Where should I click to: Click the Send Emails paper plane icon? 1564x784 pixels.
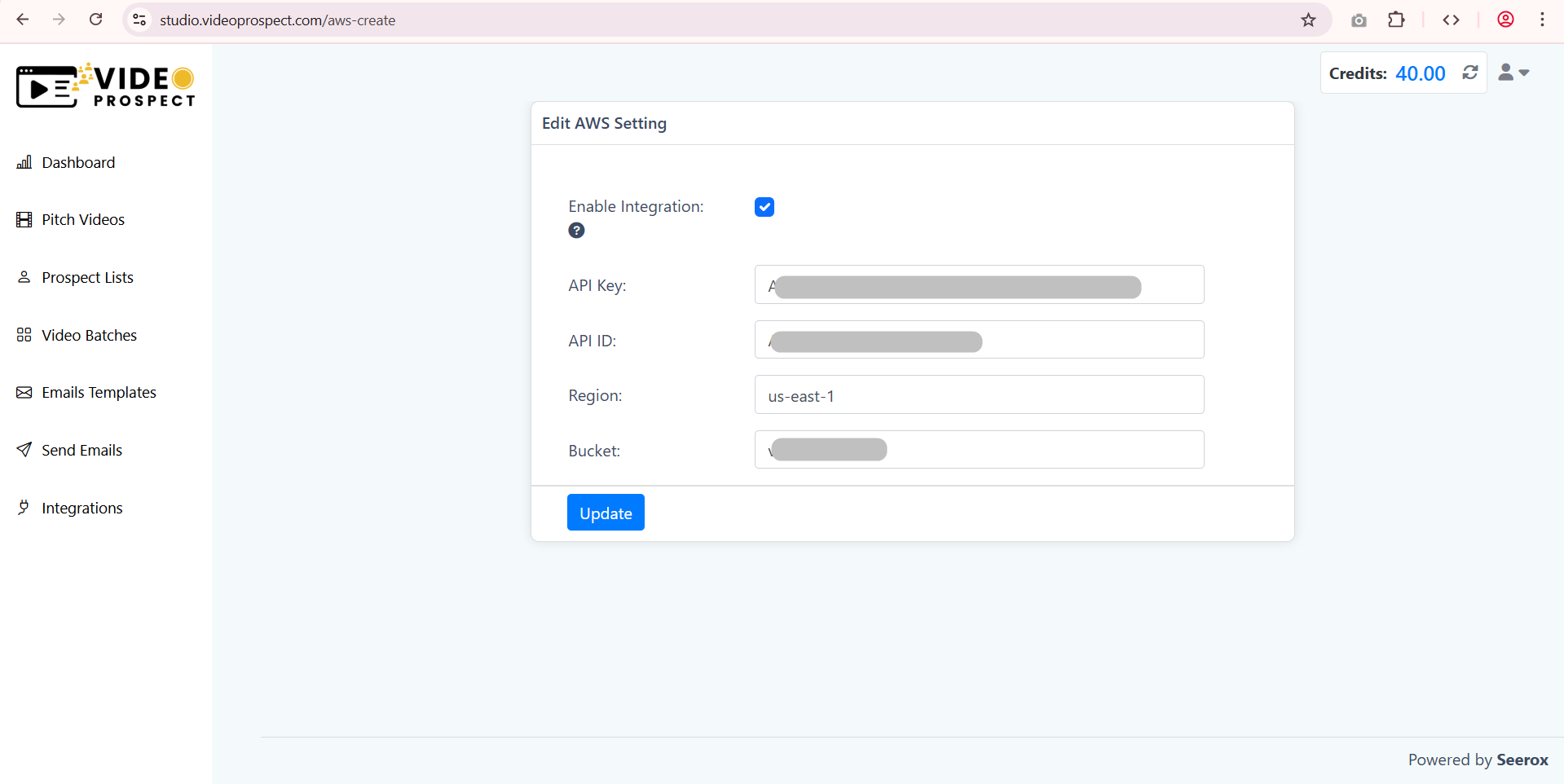(x=24, y=450)
